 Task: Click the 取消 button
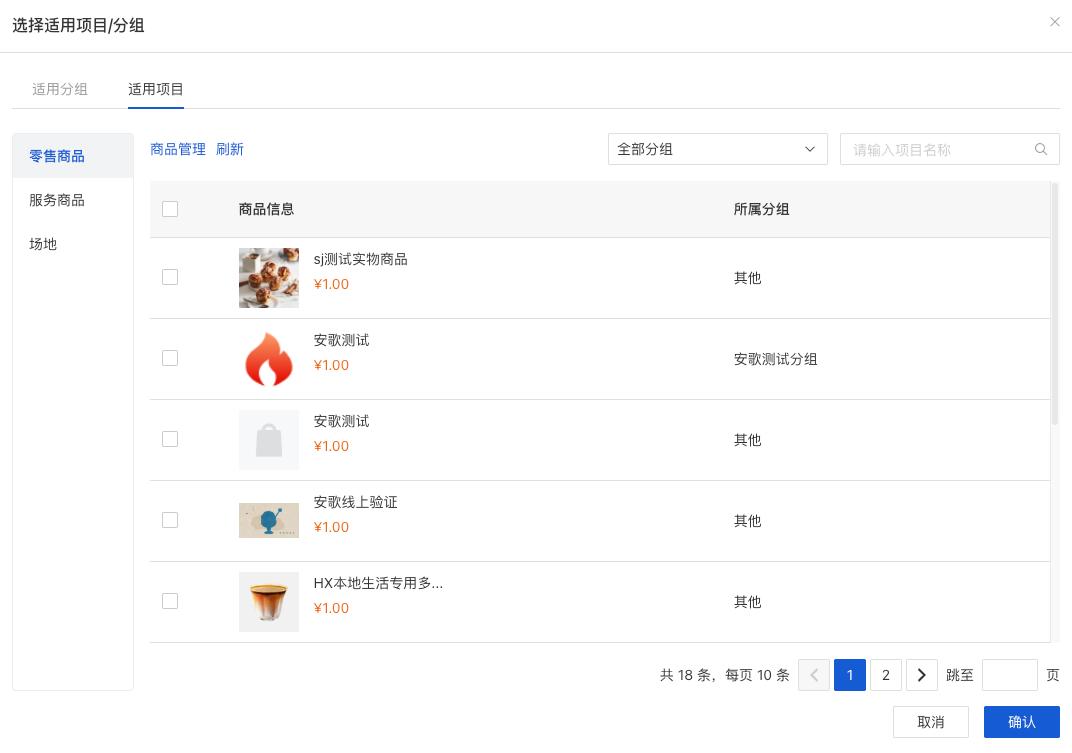930,722
